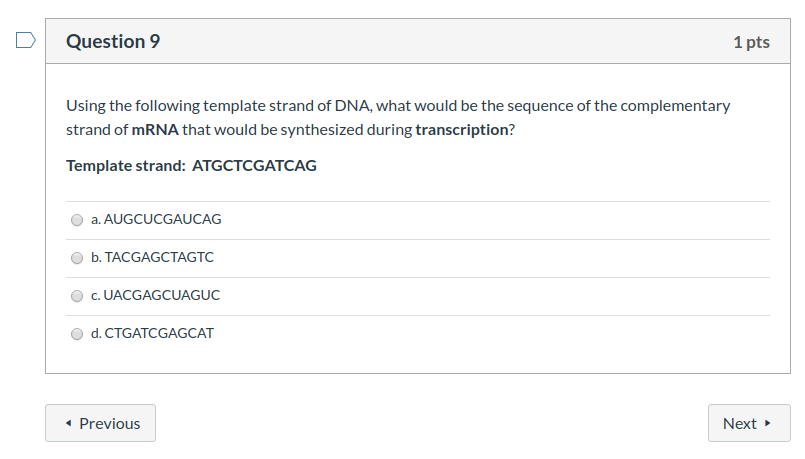This screenshot has height=459, width=805.
Task: Flag Question 9 for review
Action: click(x=26, y=40)
